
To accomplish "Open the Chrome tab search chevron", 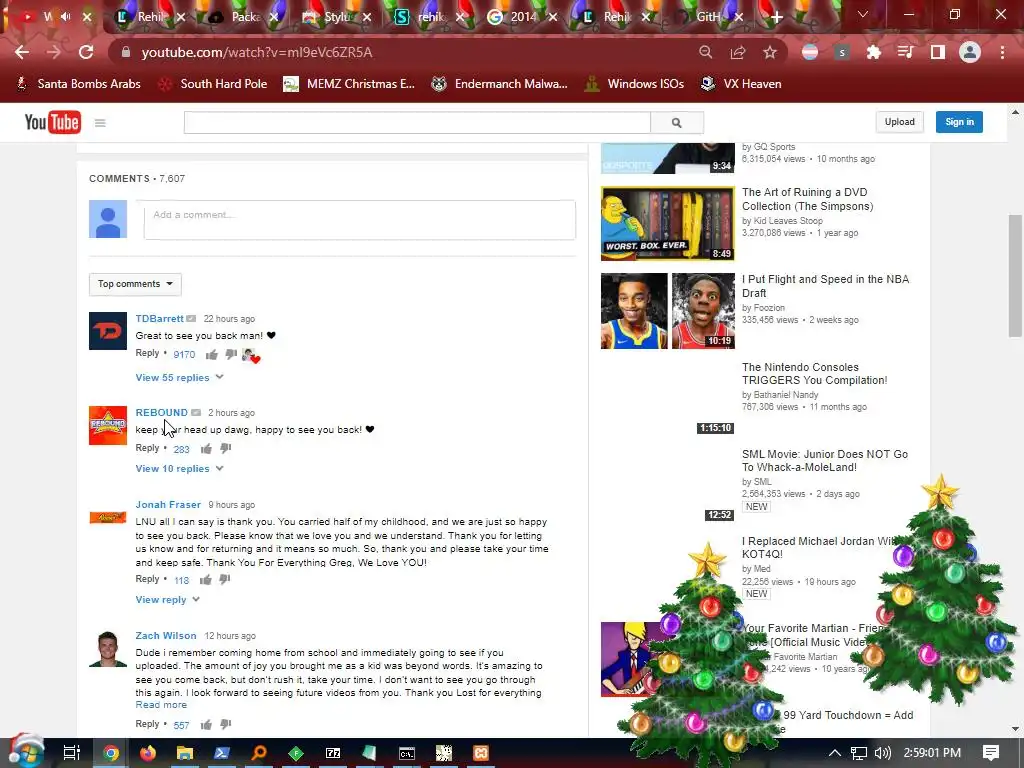I will pyautogui.click(x=863, y=14).
